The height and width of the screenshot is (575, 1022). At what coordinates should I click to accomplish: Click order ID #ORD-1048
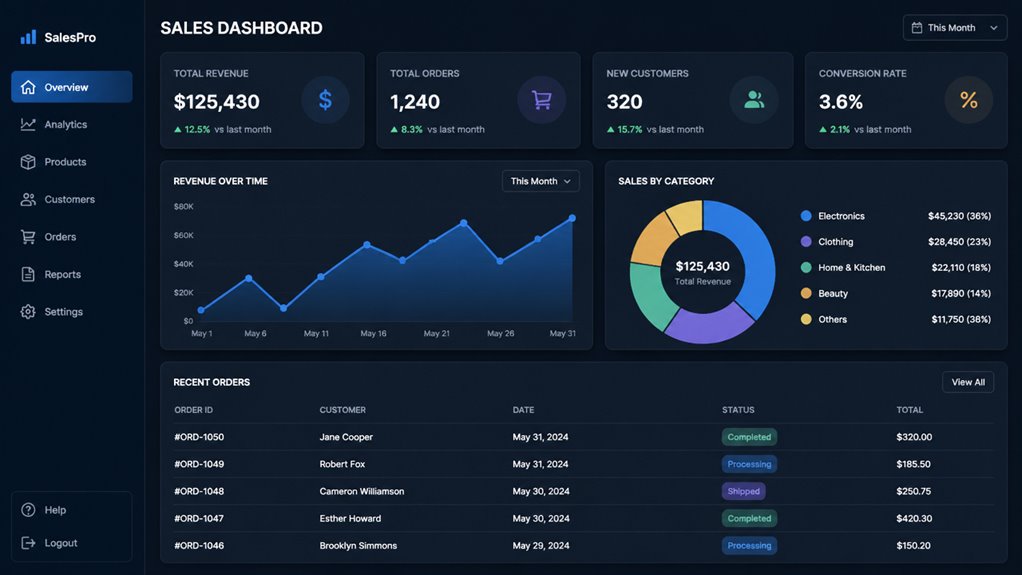[x=199, y=492]
